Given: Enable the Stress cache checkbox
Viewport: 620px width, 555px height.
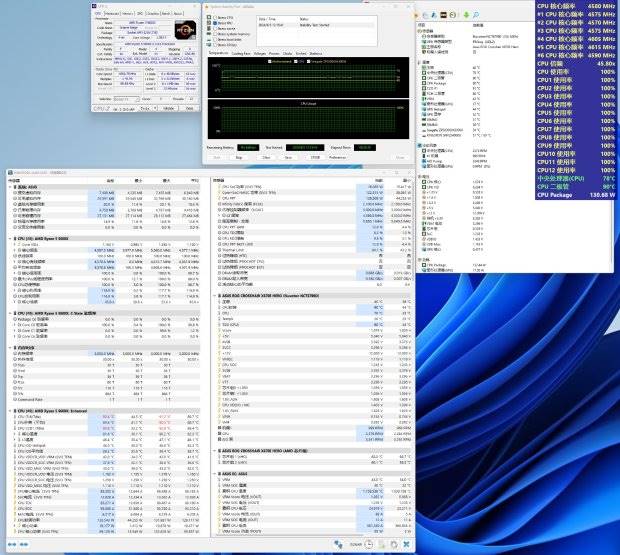Looking at the screenshot, I should [215, 28].
